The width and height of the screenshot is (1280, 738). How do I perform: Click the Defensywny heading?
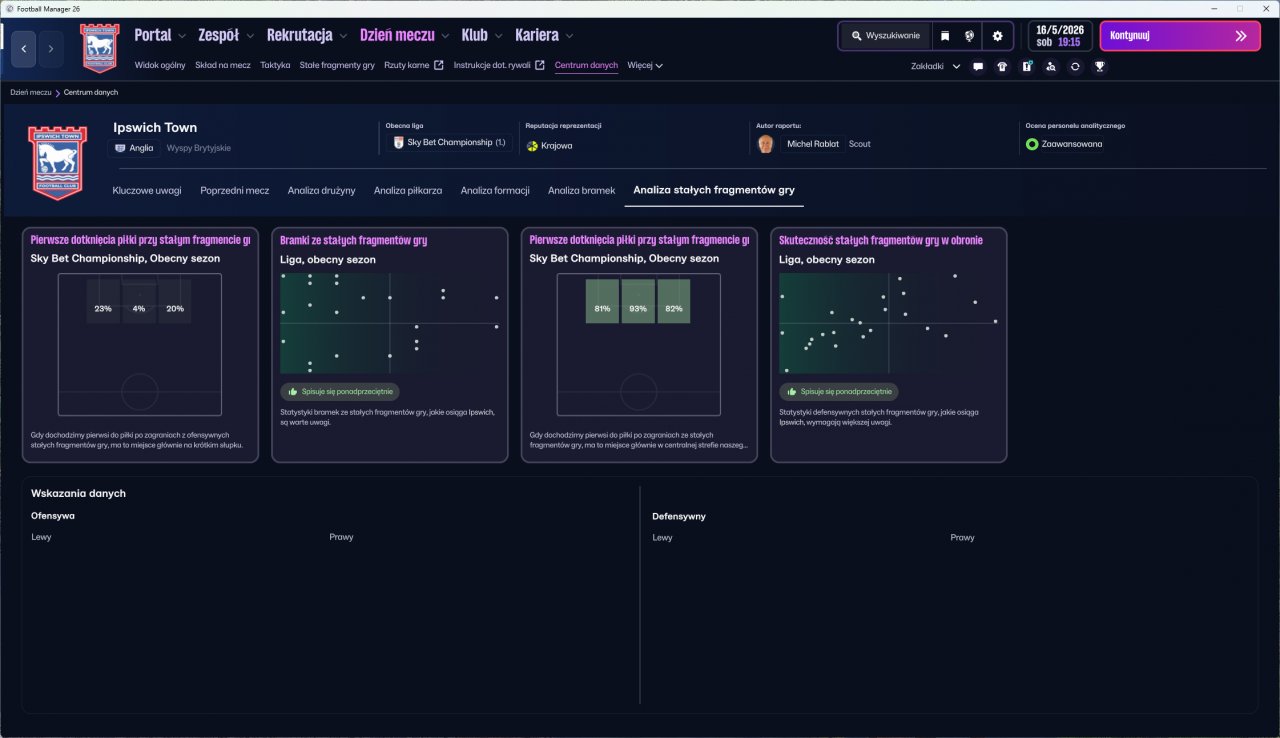pyautogui.click(x=679, y=516)
